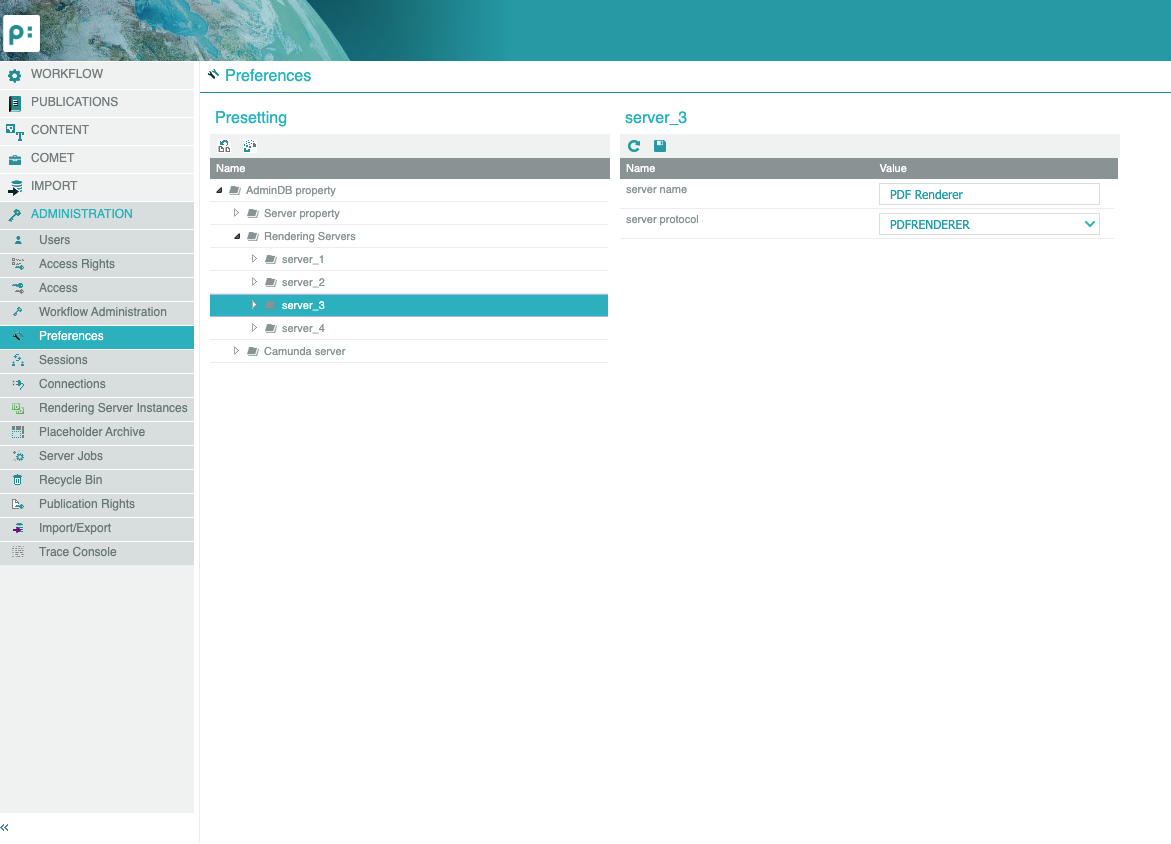The width and height of the screenshot is (1171, 844).
Task: Open the PUBLICATIONS menu section
Action: tap(74, 102)
